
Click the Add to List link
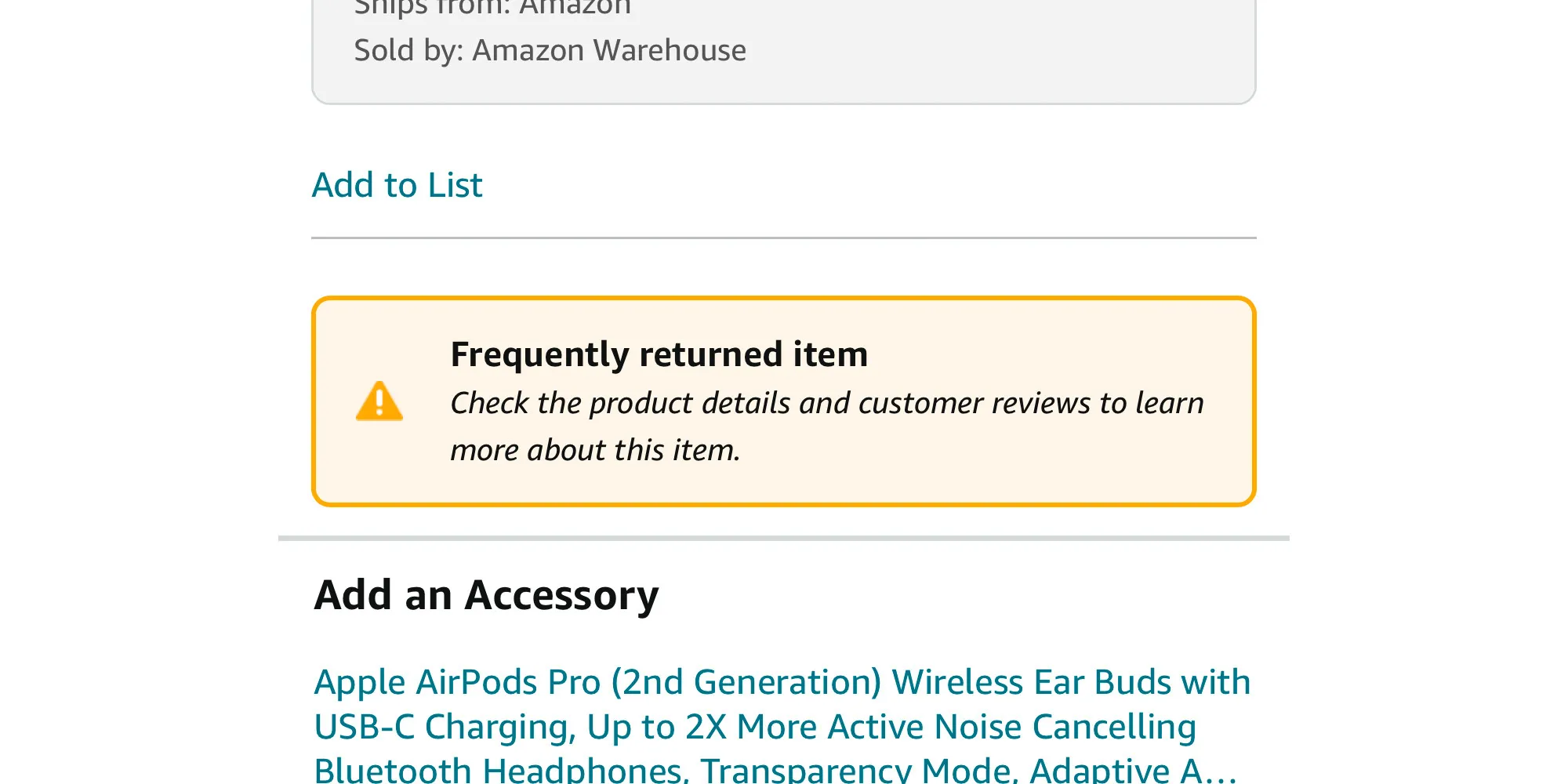[x=397, y=186]
